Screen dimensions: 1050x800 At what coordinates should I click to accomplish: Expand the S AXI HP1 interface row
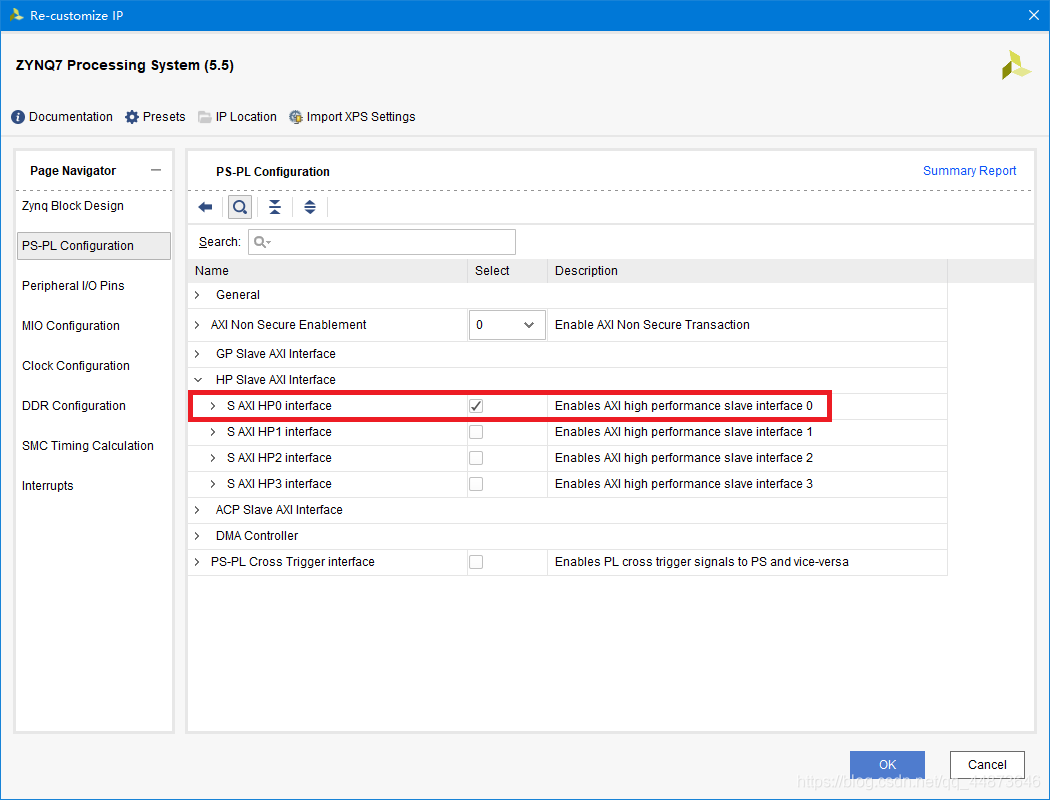[213, 432]
